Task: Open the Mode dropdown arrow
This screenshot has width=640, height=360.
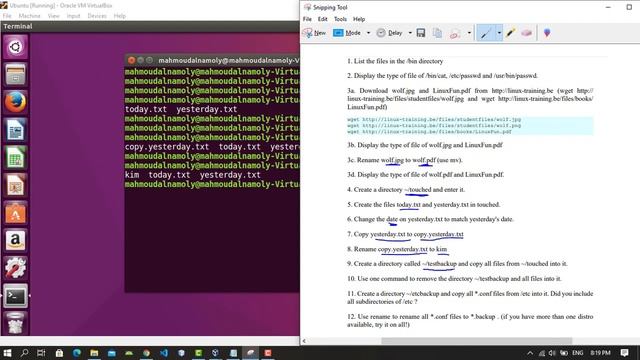Action: 368,33
